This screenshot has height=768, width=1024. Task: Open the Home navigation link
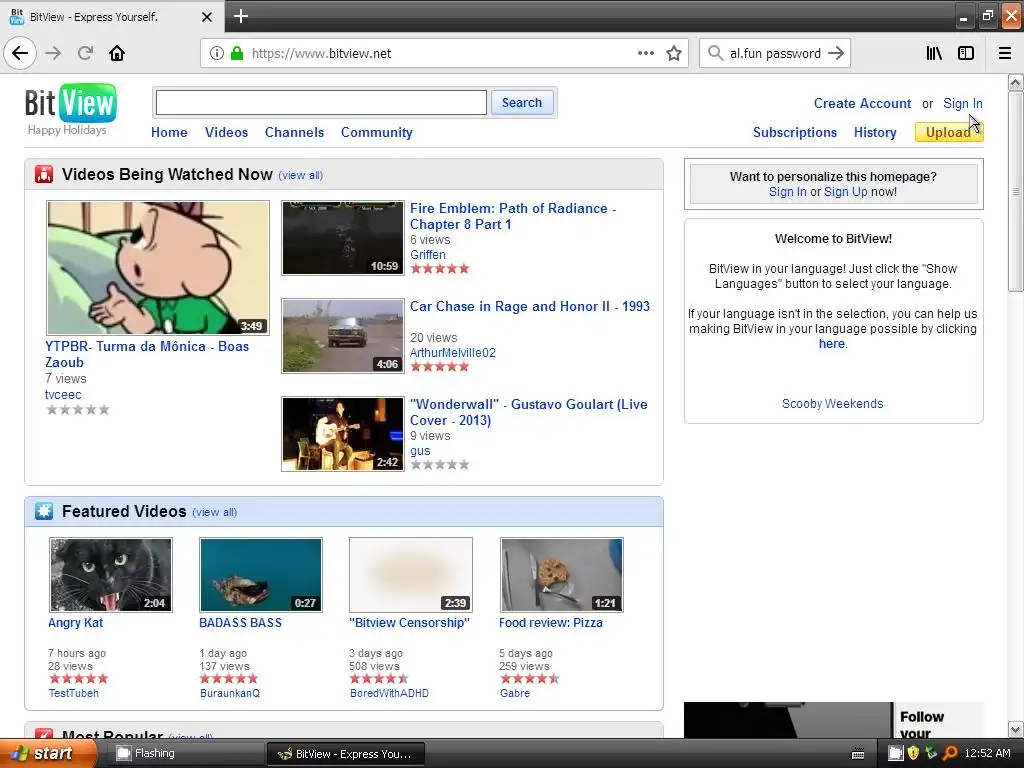tap(169, 132)
